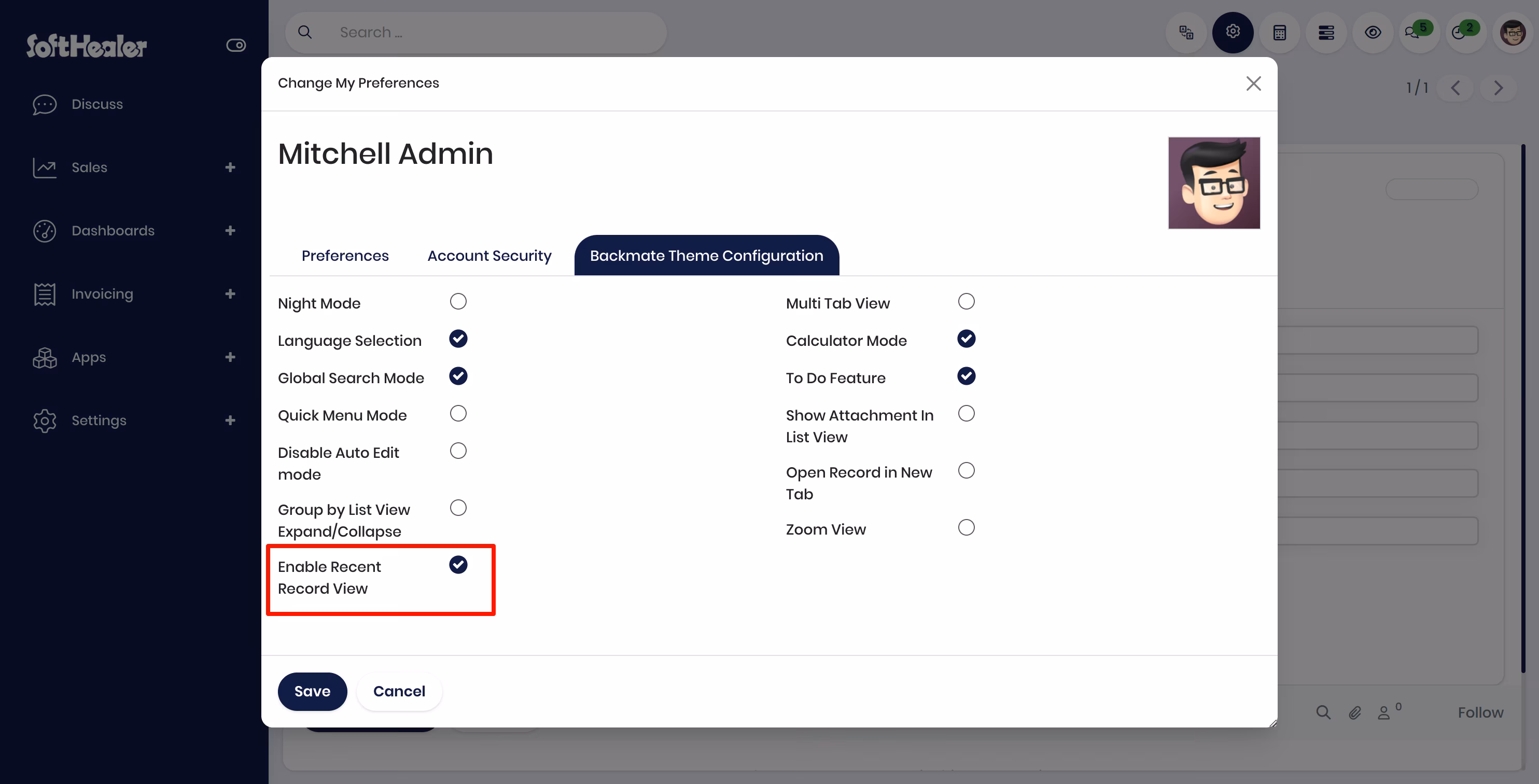The image size is (1539, 784).
Task: Click chatter search magnifier icon
Action: point(1323,712)
